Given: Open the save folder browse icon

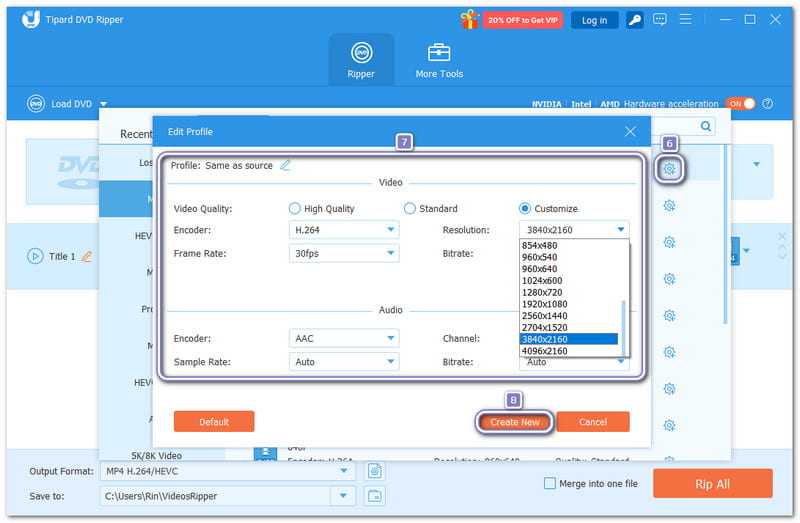Looking at the screenshot, I should (x=376, y=495).
